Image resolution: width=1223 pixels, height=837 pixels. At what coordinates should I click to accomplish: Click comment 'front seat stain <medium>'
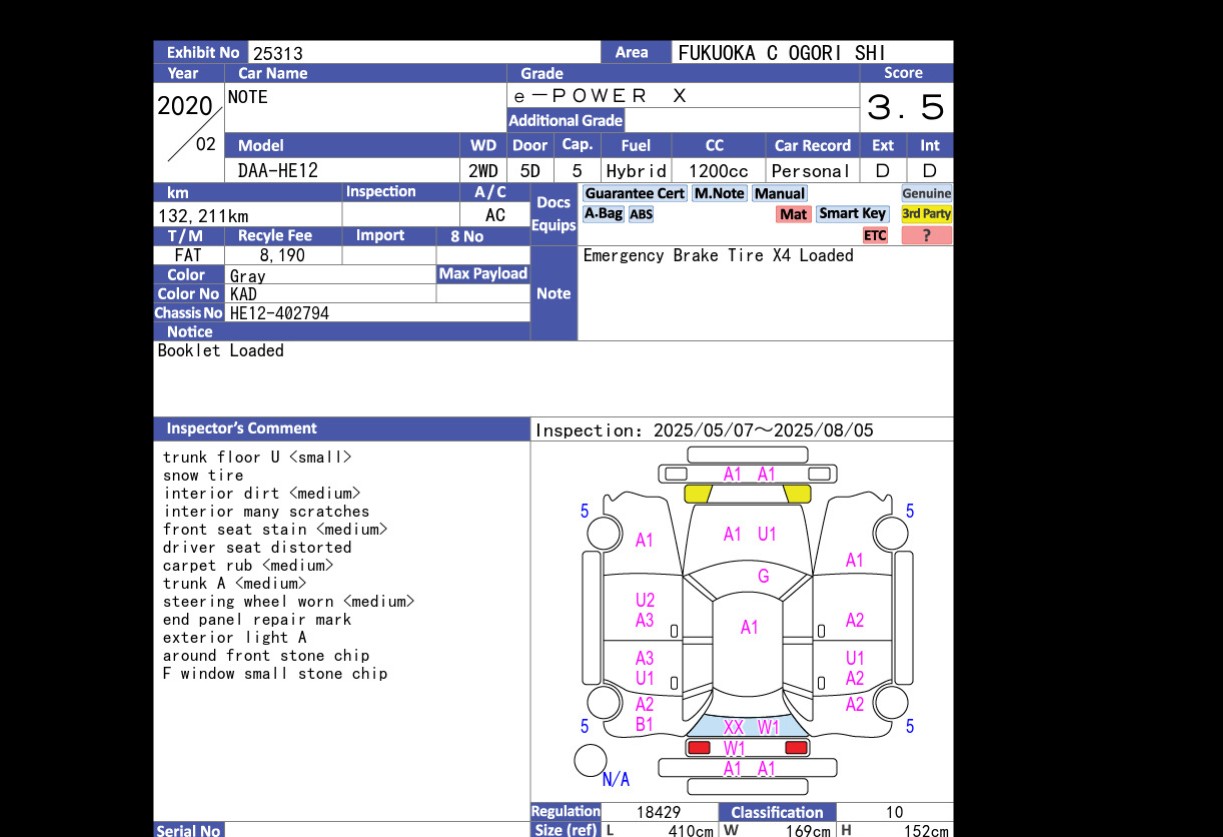click(x=275, y=529)
